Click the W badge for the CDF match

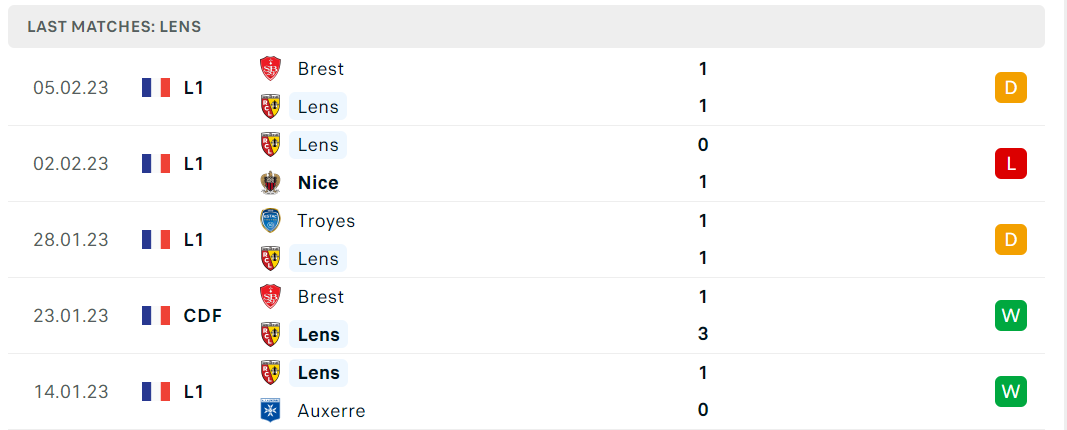[x=1011, y=315]
